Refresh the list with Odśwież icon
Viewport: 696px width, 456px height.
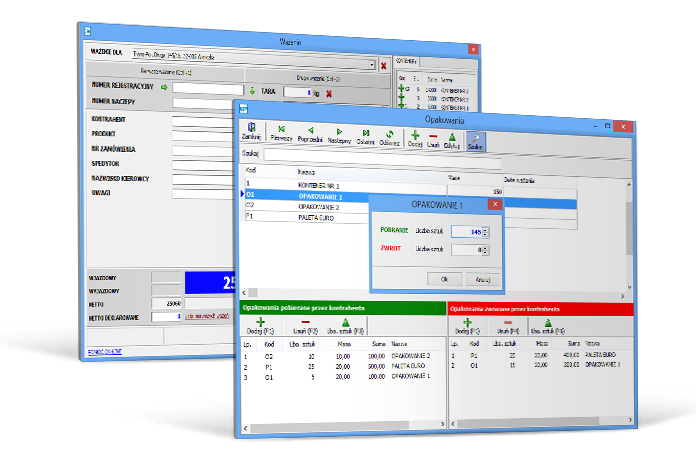pyautogui.click(x=391, y=134)
